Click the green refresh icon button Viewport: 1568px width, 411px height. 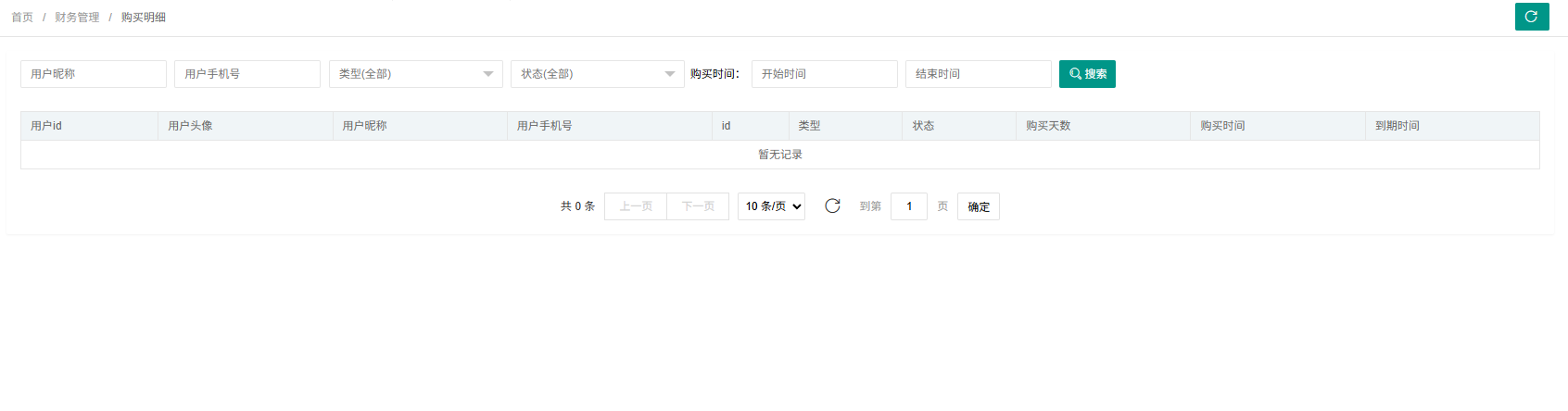pyautogui.click(x=1532, y=17)
